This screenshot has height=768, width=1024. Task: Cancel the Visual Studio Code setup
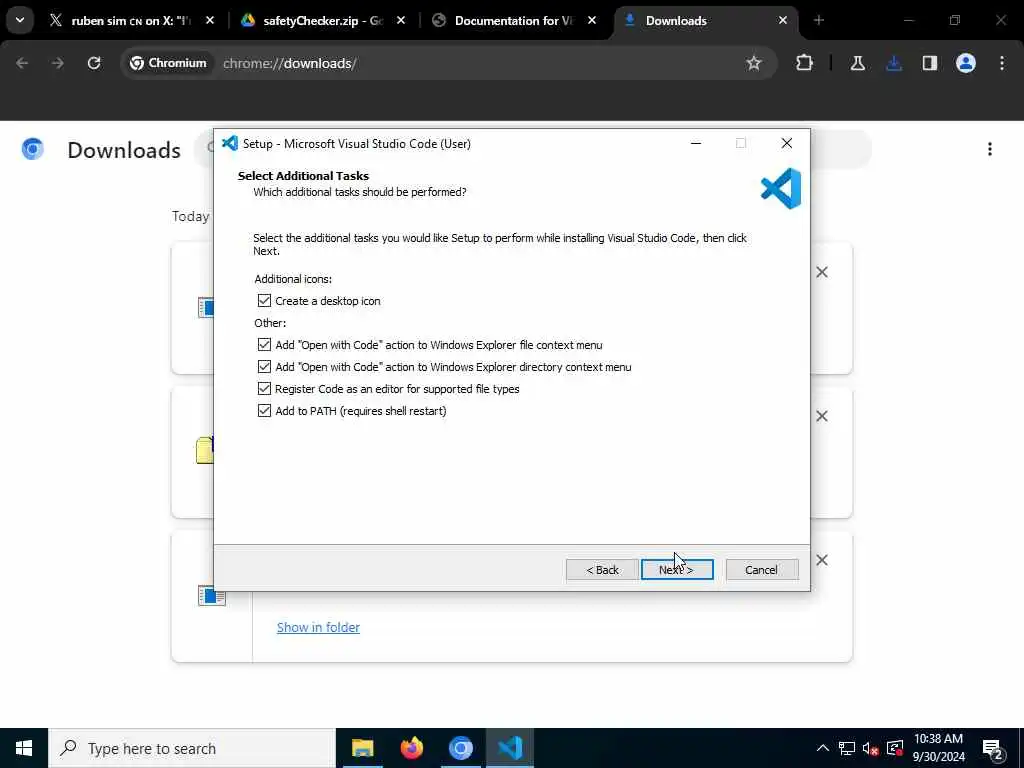click(x=761, y=569)
